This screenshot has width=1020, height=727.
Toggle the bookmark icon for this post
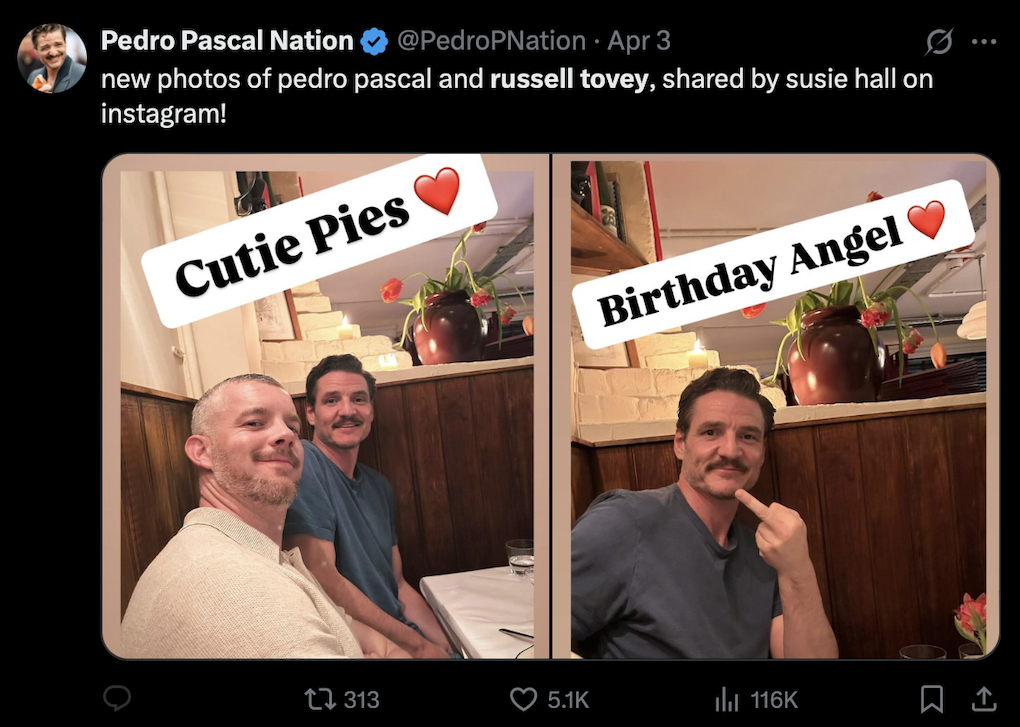(x=931, y=699)
